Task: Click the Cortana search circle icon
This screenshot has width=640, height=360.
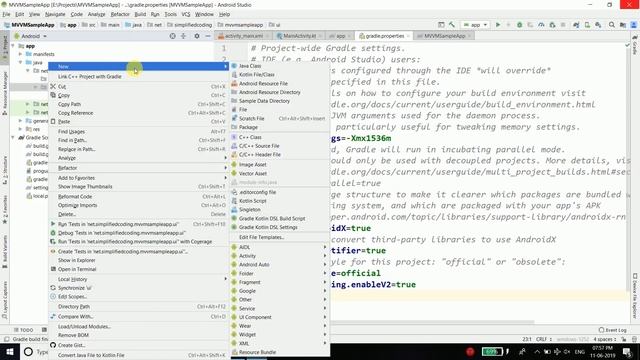Action: (28, 351)
